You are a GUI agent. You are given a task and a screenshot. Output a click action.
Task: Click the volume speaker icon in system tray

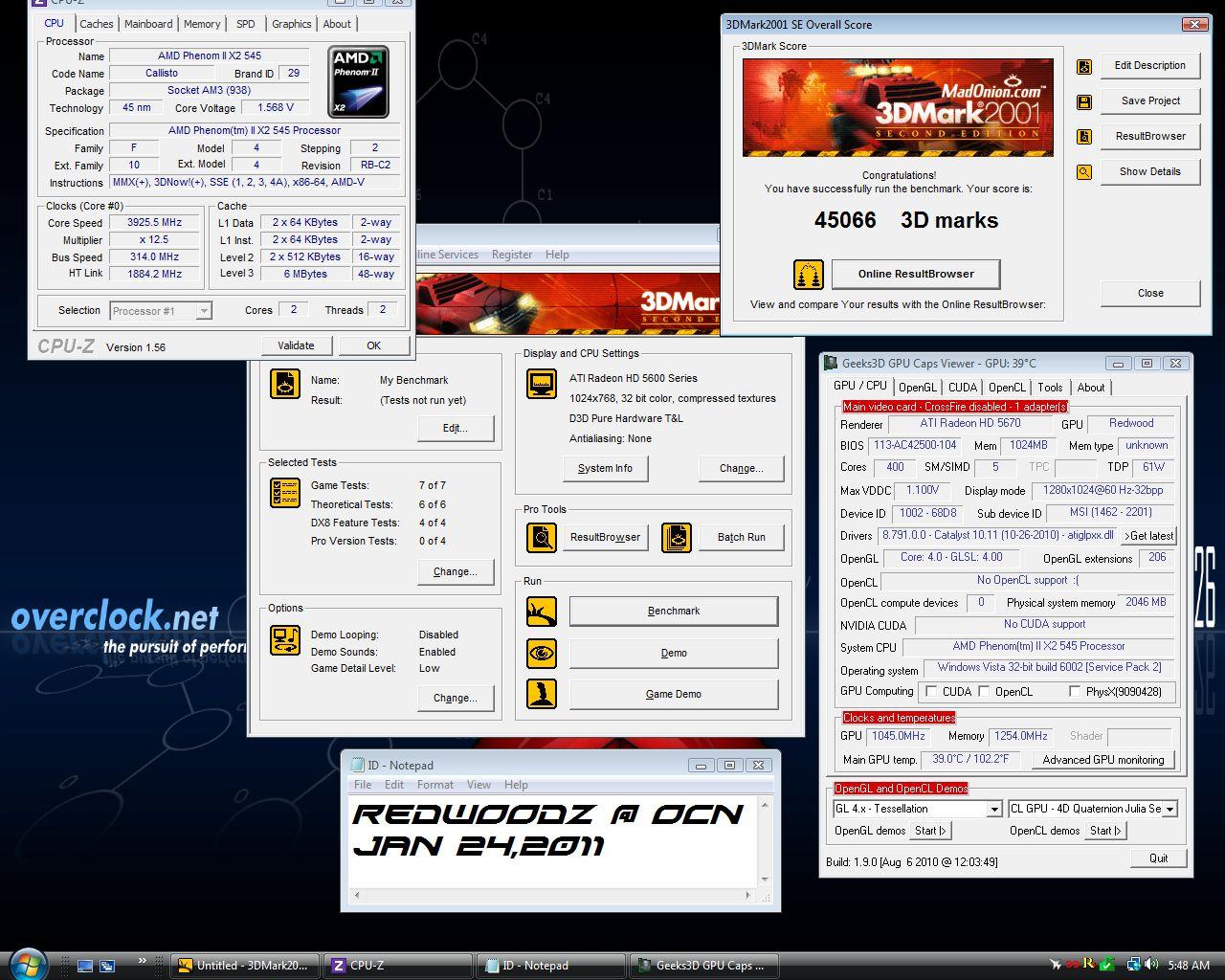[x=1150, y=965]
